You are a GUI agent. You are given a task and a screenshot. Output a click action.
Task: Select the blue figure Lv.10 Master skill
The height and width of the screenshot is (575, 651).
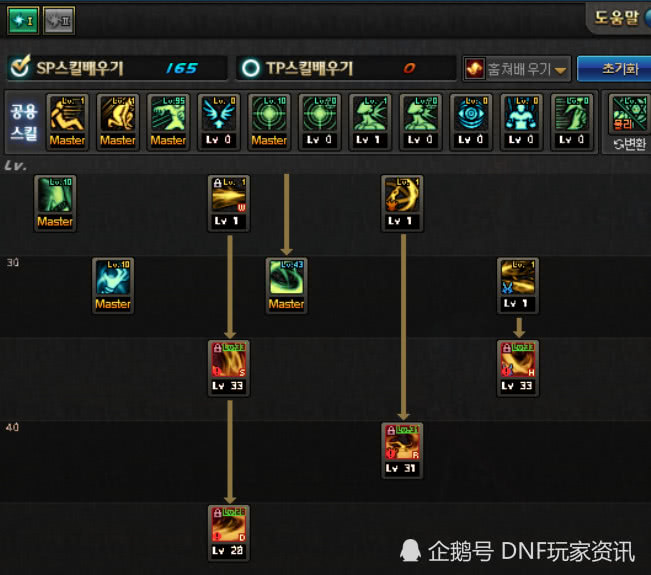click(113, 286)
